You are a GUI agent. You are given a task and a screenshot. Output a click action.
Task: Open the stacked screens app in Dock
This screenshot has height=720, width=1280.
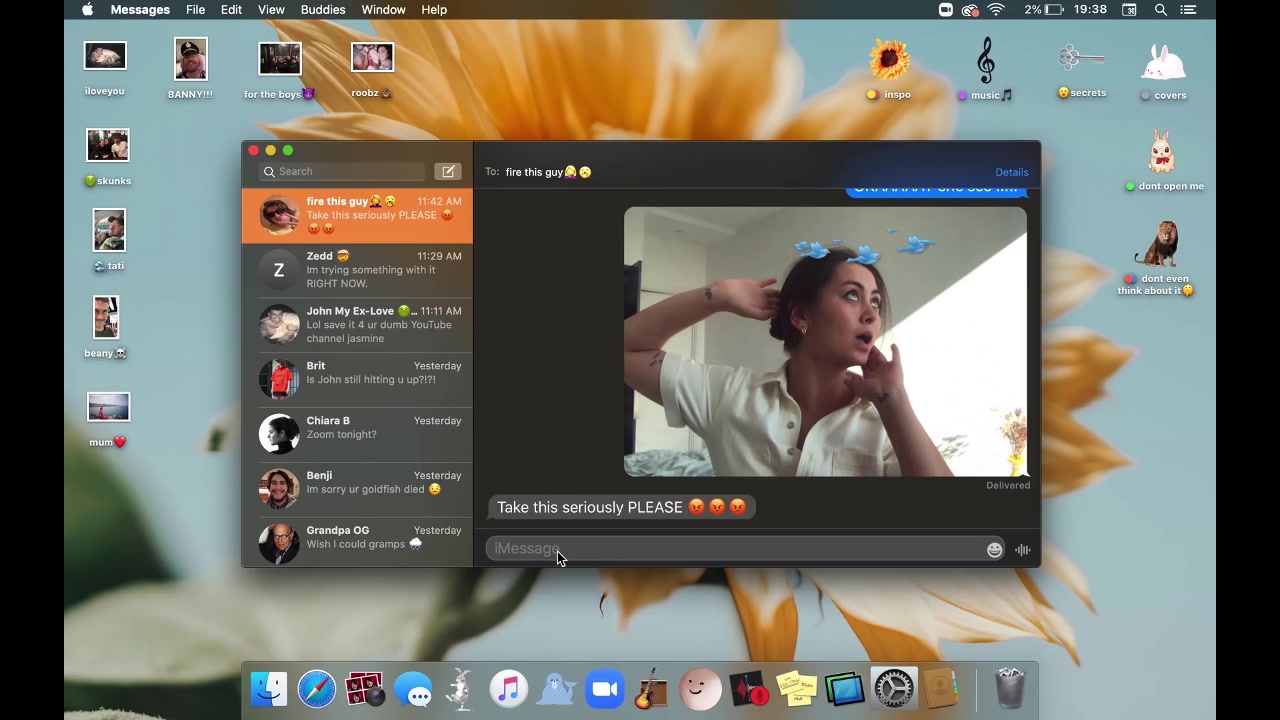(845, 689)
